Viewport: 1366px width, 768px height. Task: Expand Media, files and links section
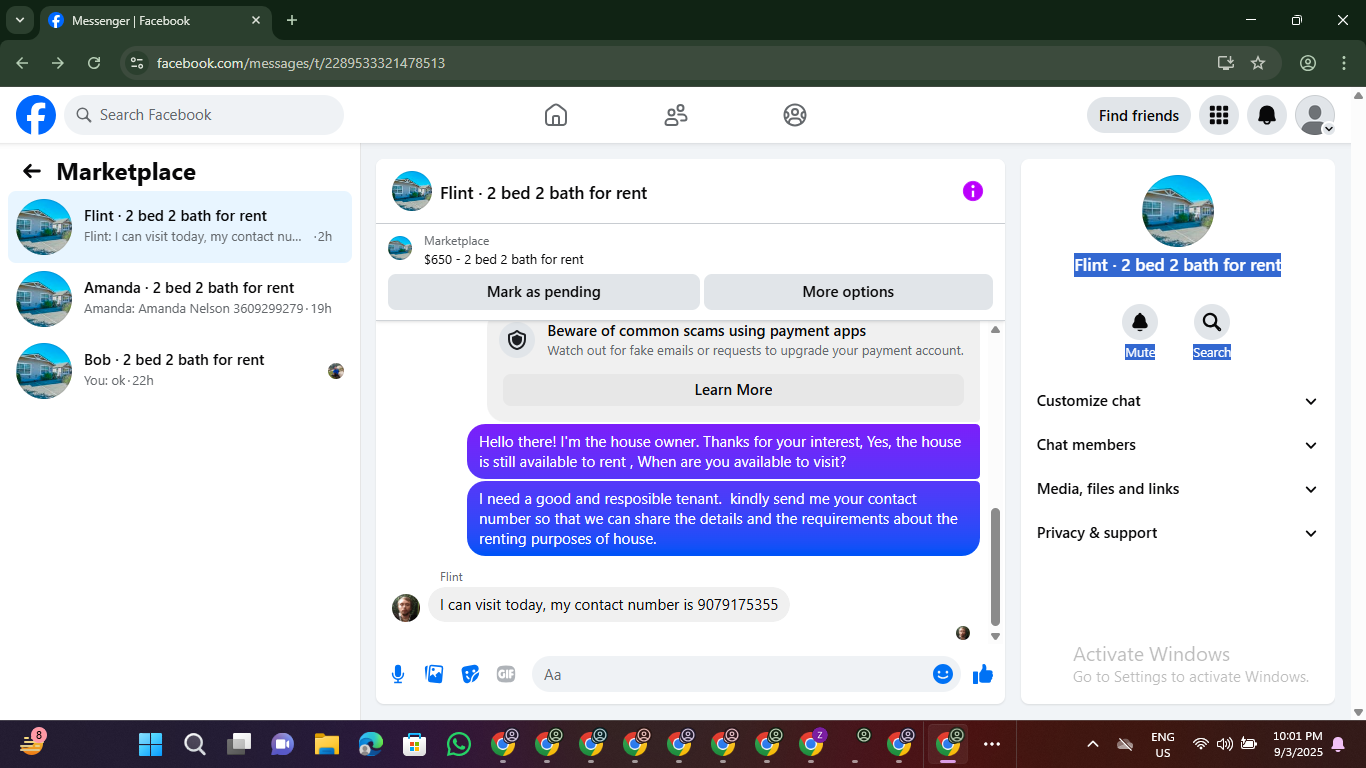1178,489
